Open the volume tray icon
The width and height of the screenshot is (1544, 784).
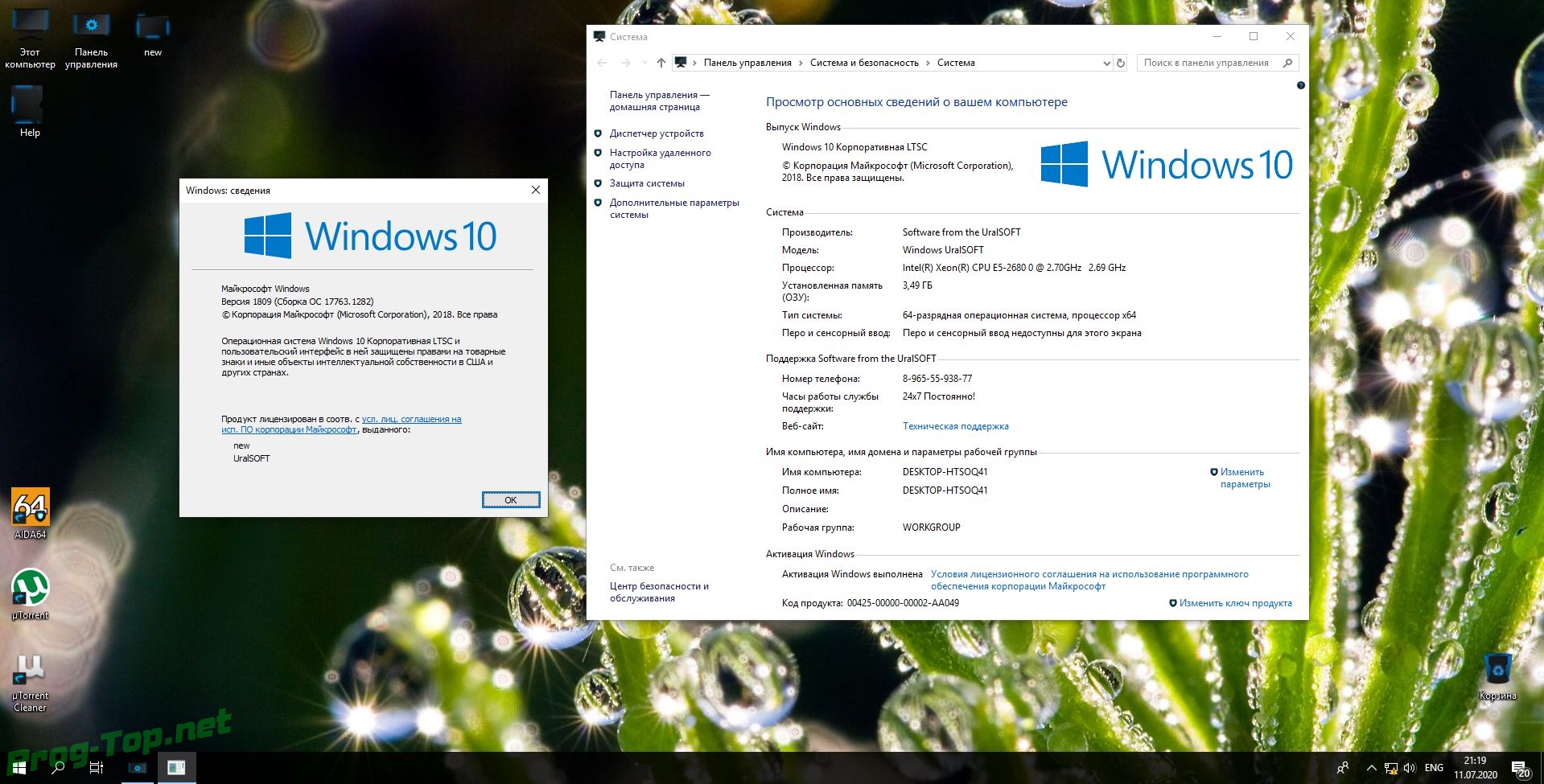coord(1409,768)
